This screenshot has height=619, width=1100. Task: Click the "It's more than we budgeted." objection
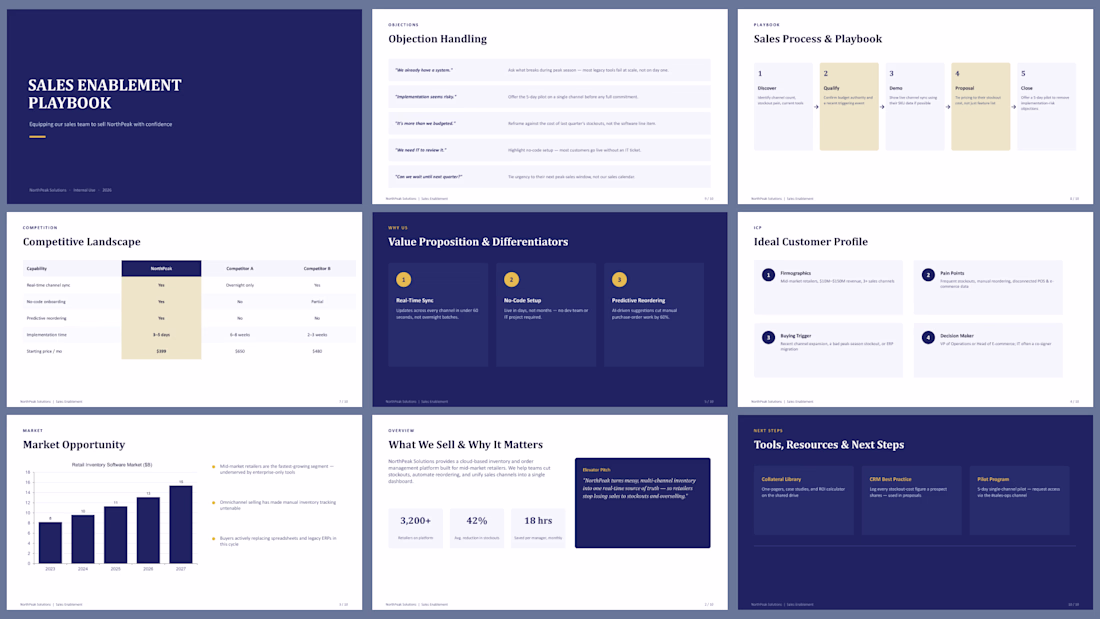(x=425, y=124)
